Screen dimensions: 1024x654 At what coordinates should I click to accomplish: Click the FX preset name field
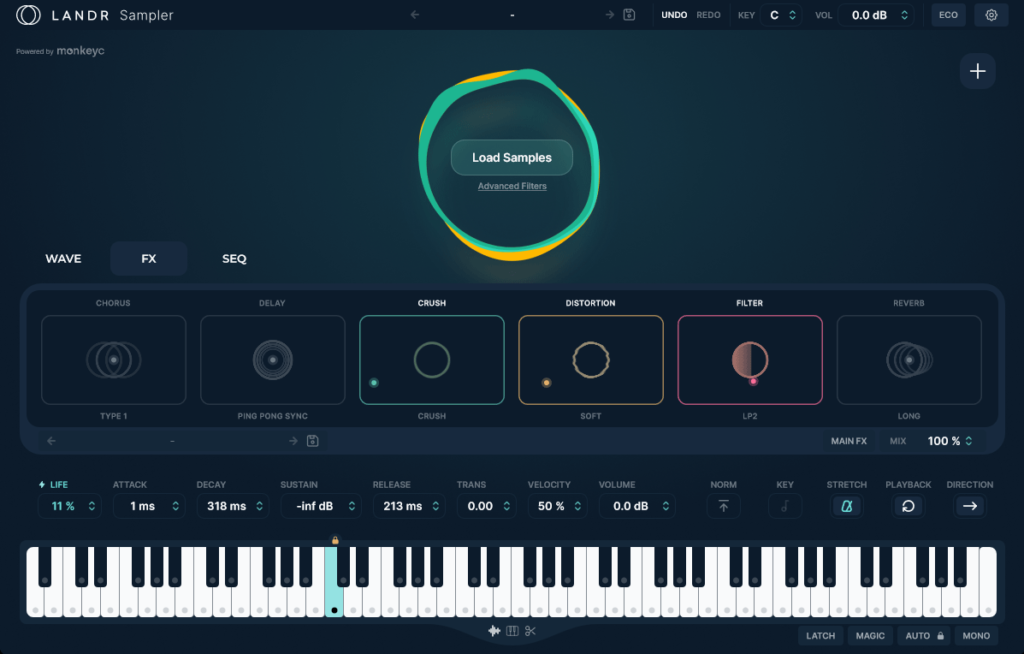[x=172, y=441]
